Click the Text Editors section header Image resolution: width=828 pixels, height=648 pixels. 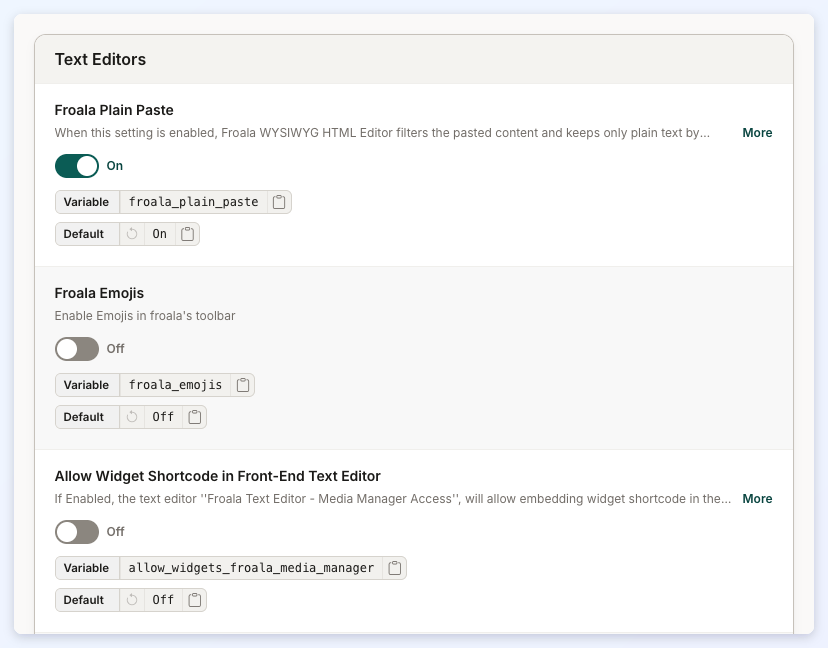pos(100,59)
